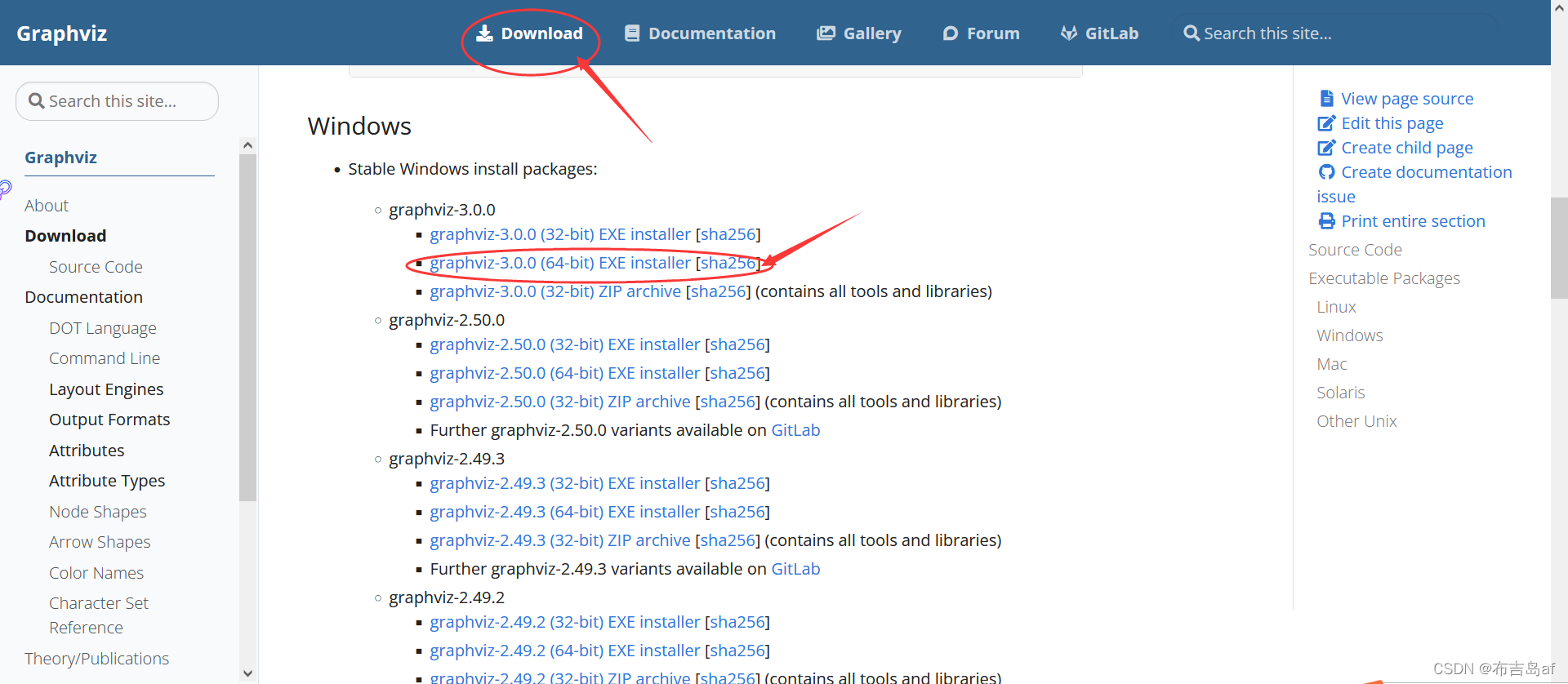Open Source Code under Download in left sidebar
Viewport: 1568px width, 684px height.
[96, 267]
